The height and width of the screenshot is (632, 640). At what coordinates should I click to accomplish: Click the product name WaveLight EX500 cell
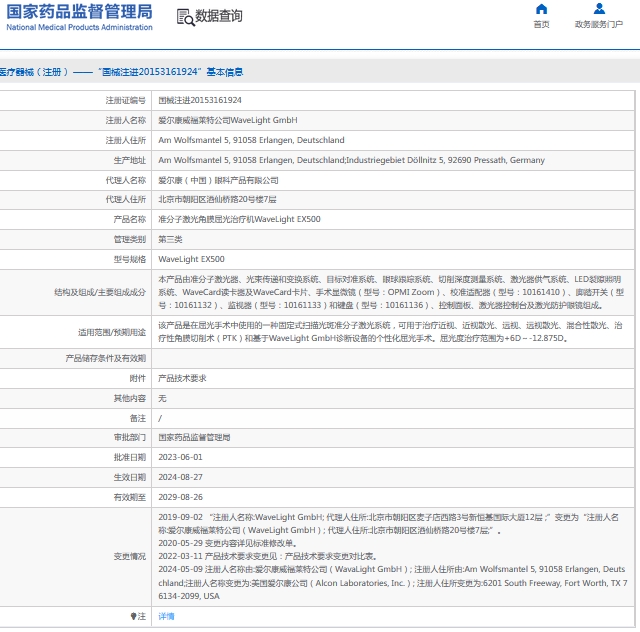point(239,219)
